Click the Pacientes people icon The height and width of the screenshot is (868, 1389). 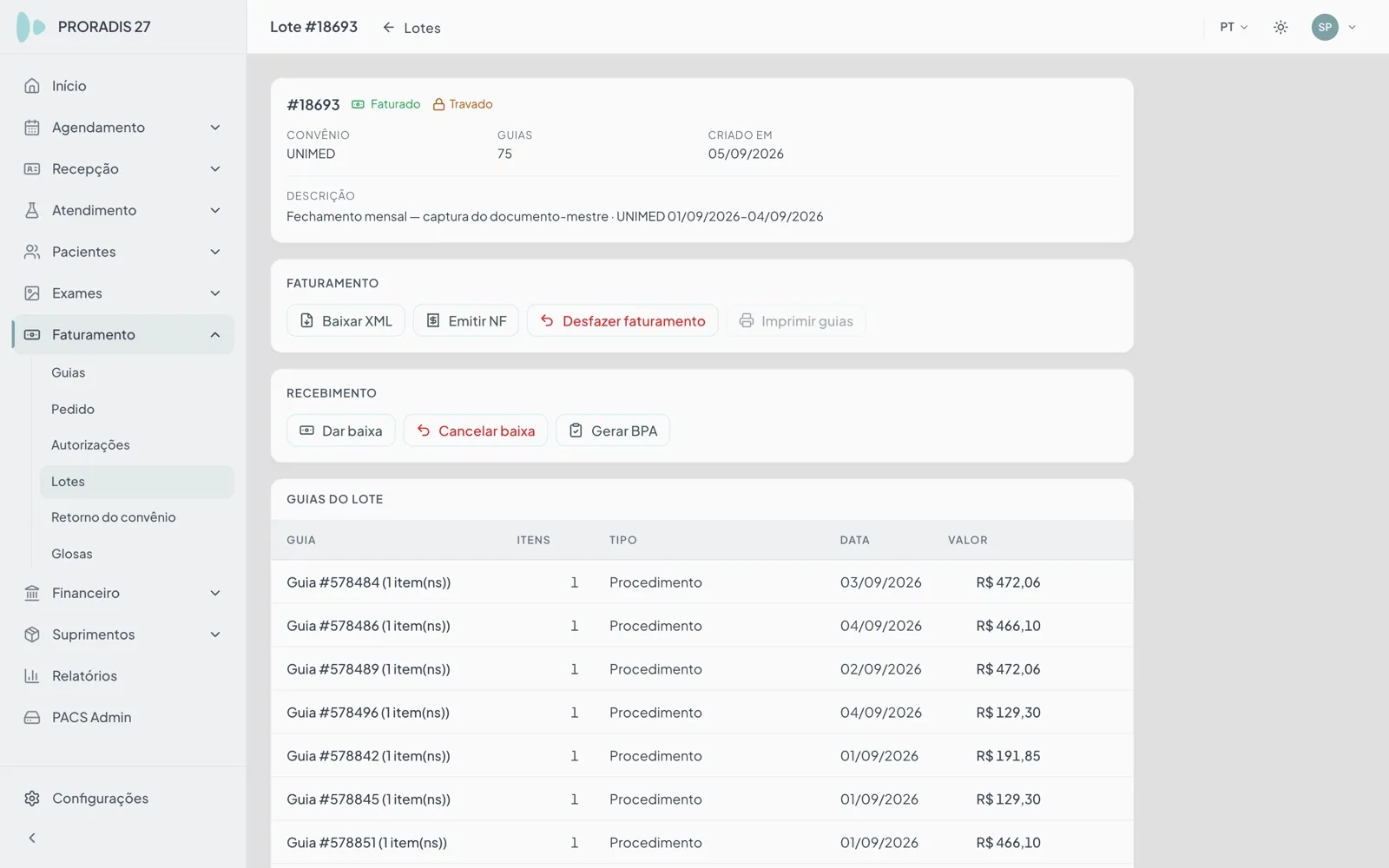tap(32, 252)
